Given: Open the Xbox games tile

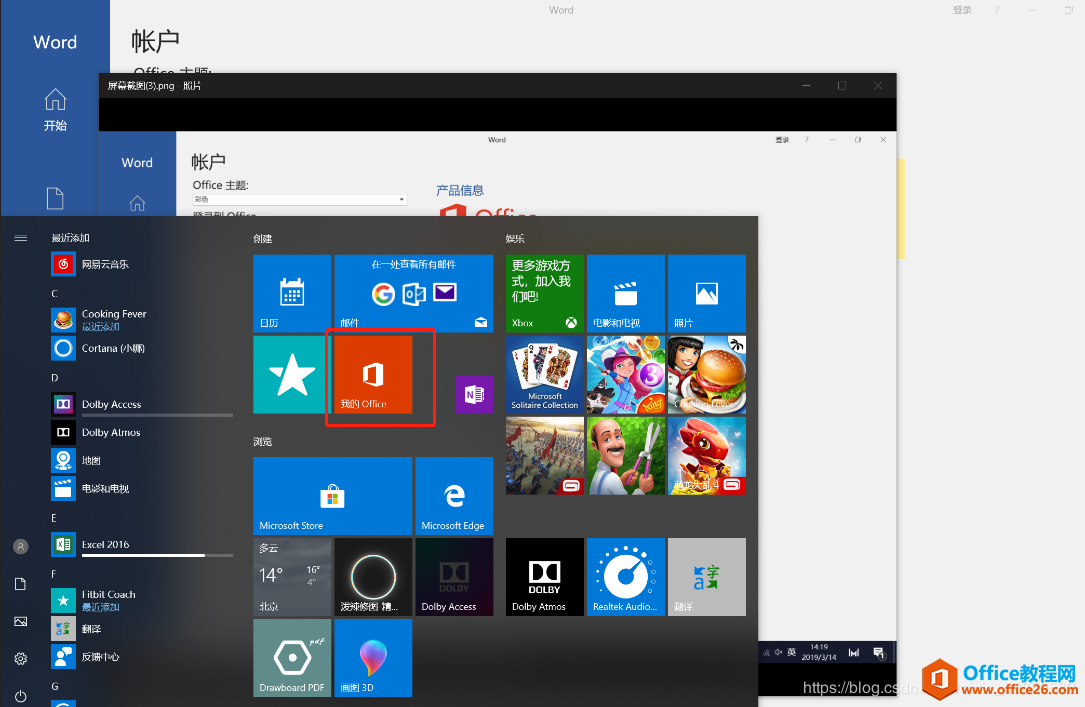Looking at the screenshot, I should [545, 293].
